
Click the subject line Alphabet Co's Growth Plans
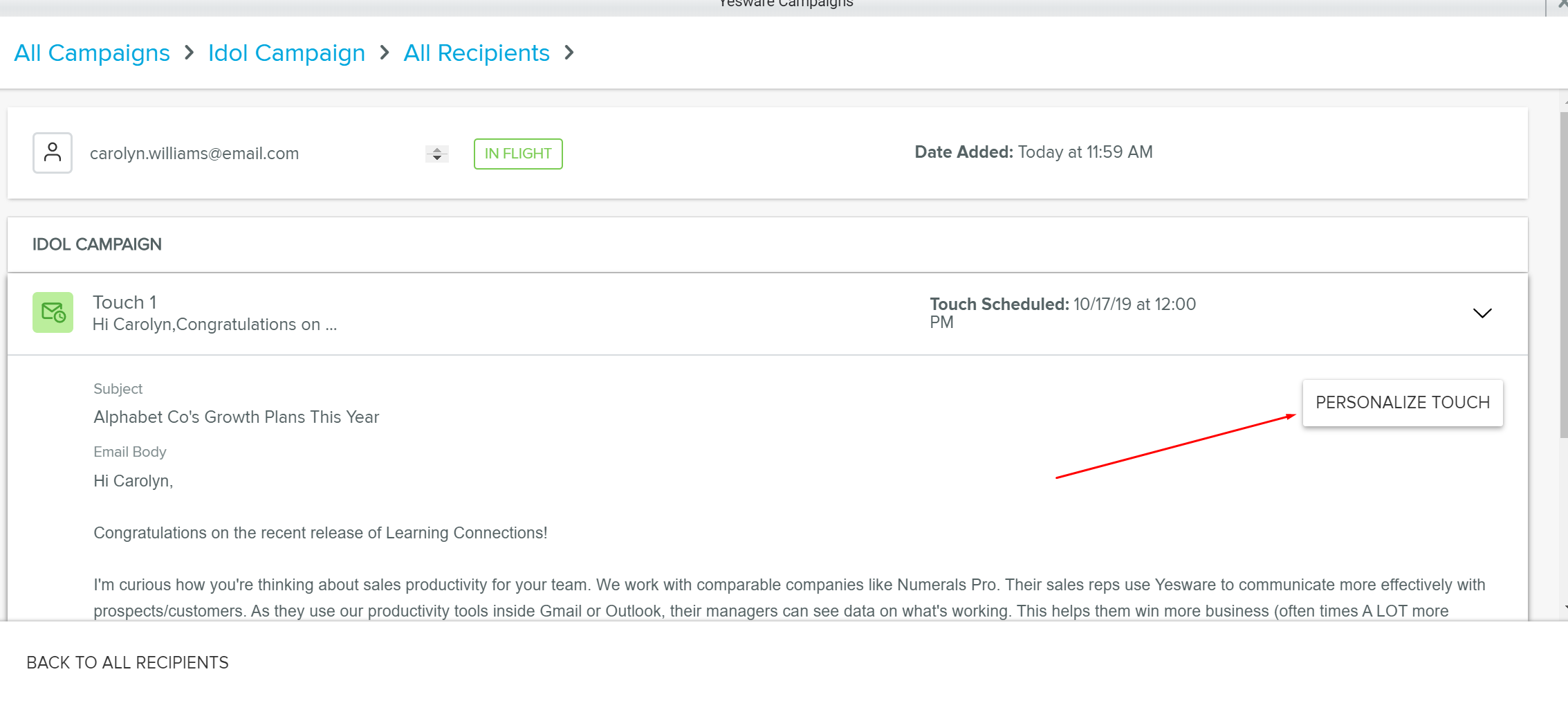click(x=237, y=417)
